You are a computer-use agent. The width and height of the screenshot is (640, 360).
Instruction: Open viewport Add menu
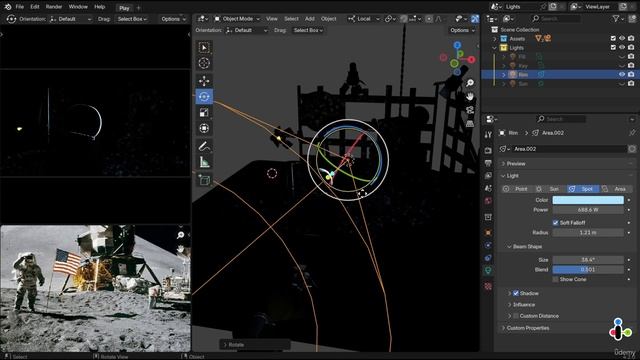[310, 19]
